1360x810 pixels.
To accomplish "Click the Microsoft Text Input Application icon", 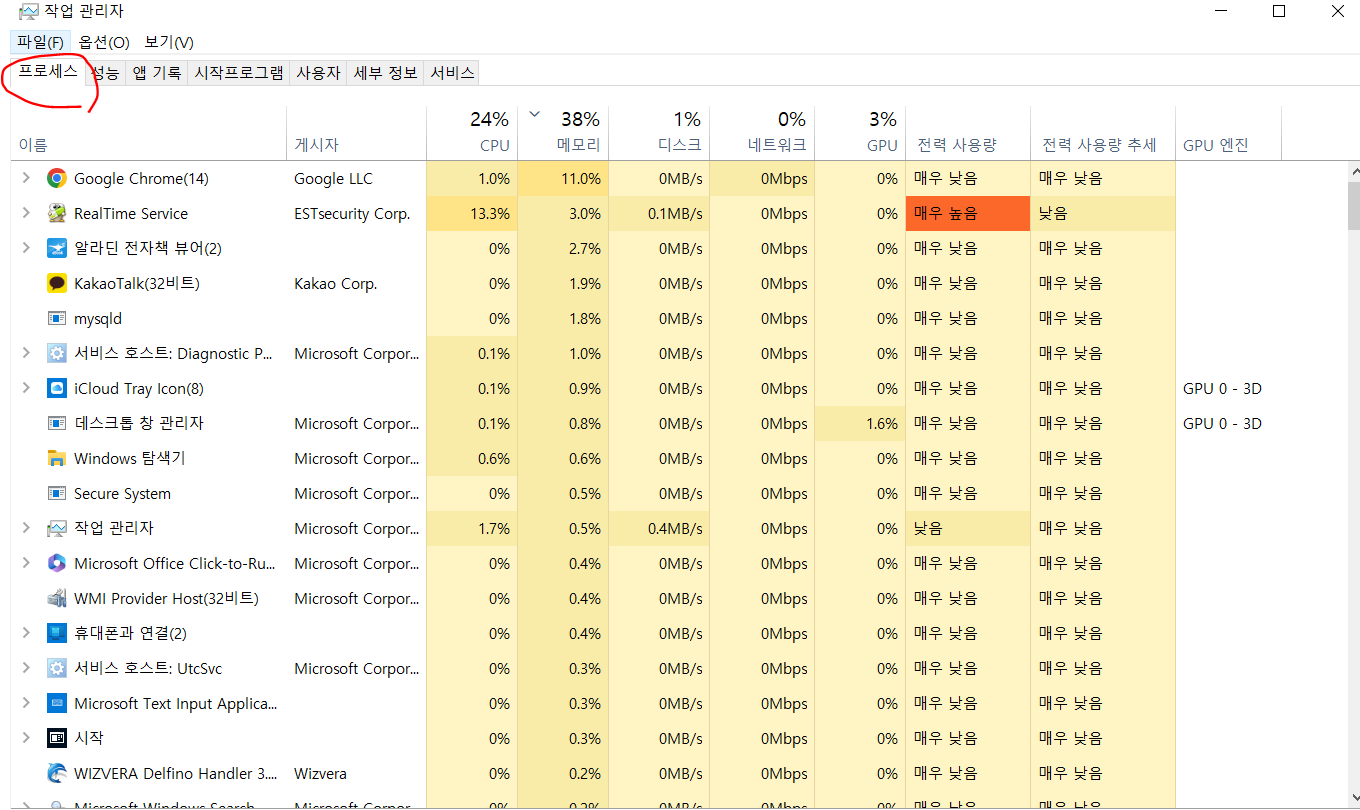I will 57,704.
